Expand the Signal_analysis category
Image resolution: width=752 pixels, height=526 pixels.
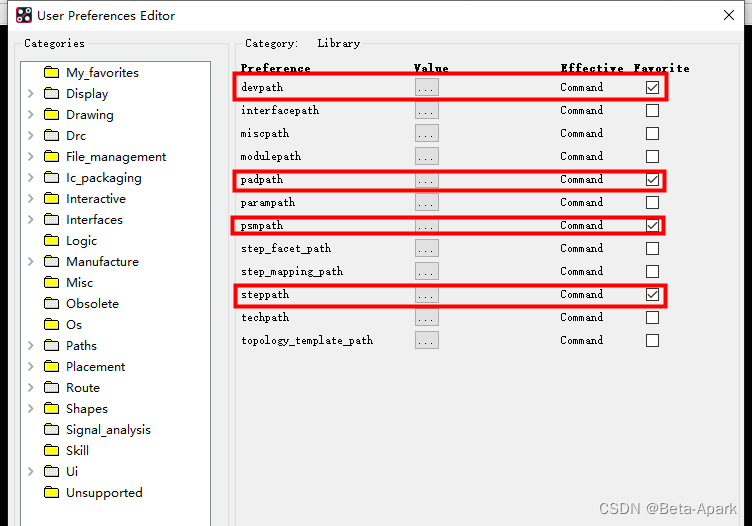click(x=31, y=430)
